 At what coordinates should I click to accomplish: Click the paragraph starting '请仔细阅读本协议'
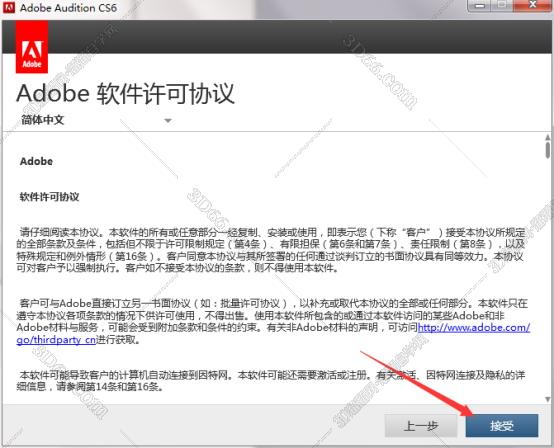point(271,250)
